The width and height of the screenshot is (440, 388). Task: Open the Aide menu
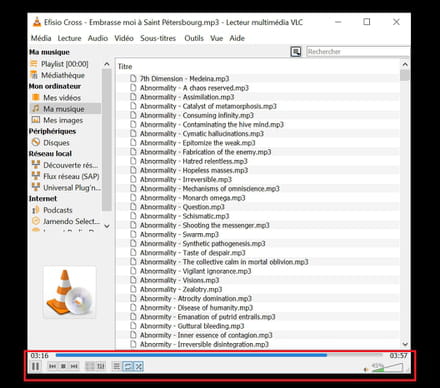[x=237, y=38]
